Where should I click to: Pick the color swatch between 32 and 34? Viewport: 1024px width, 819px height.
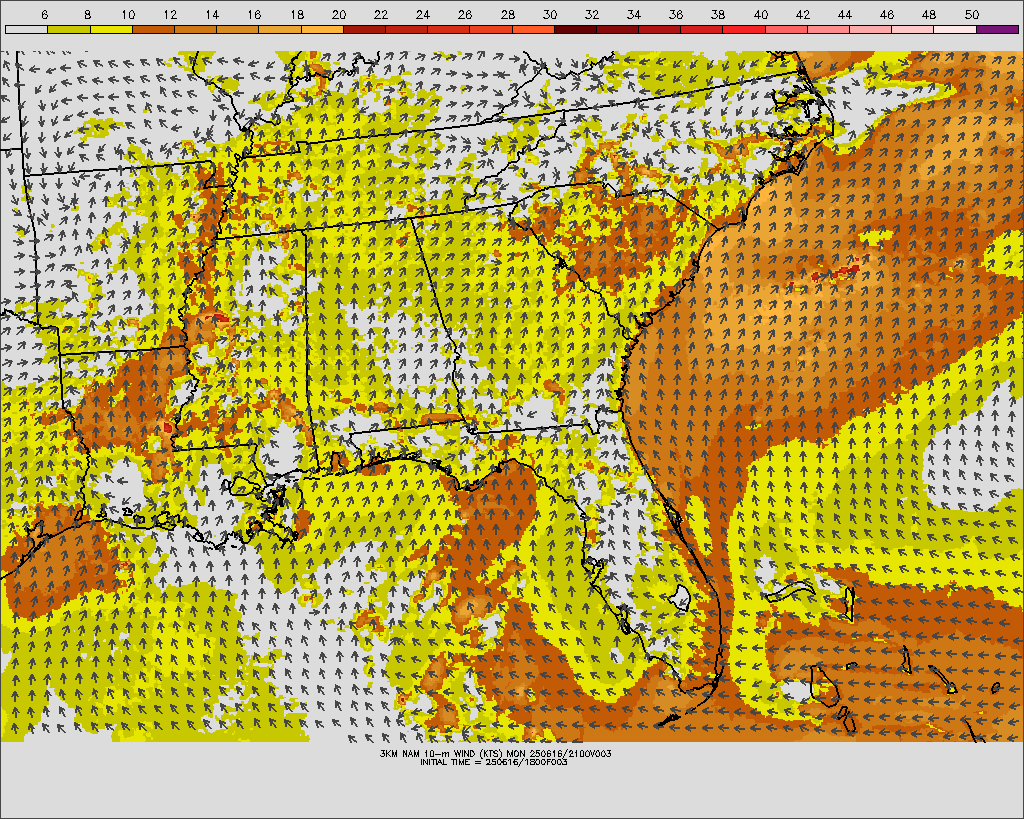[x=618, y=29]
